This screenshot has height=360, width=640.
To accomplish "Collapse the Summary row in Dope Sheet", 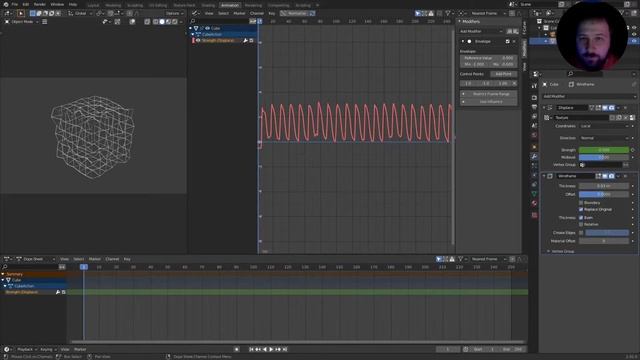I will pyautogui.click(x=3, y=274).
